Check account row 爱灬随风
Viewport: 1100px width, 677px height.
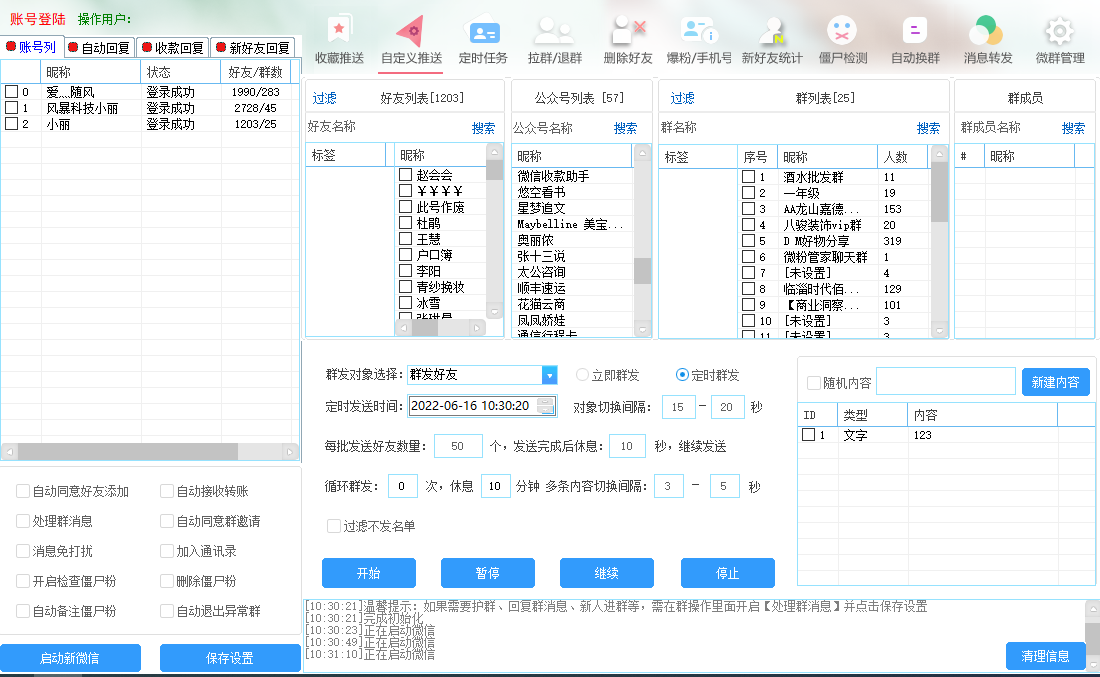(x=11, y=92)
